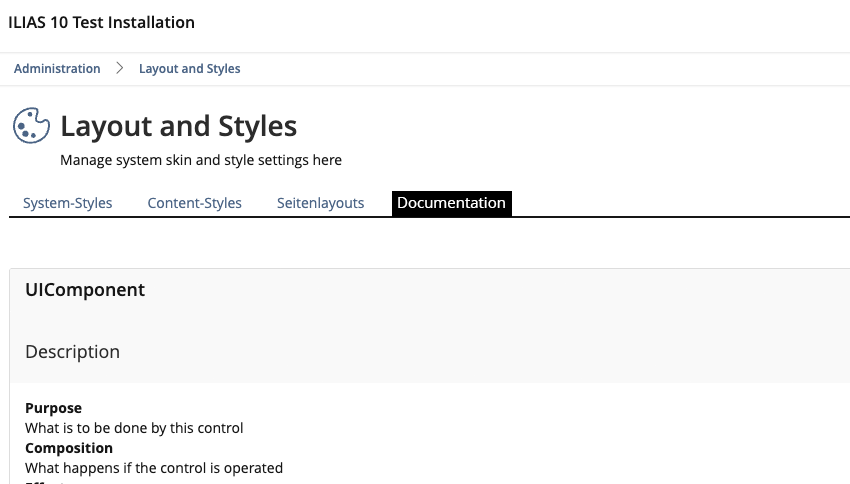Click 'What is to be done' text
Viewport: 850px width, 484px height.
134,428
